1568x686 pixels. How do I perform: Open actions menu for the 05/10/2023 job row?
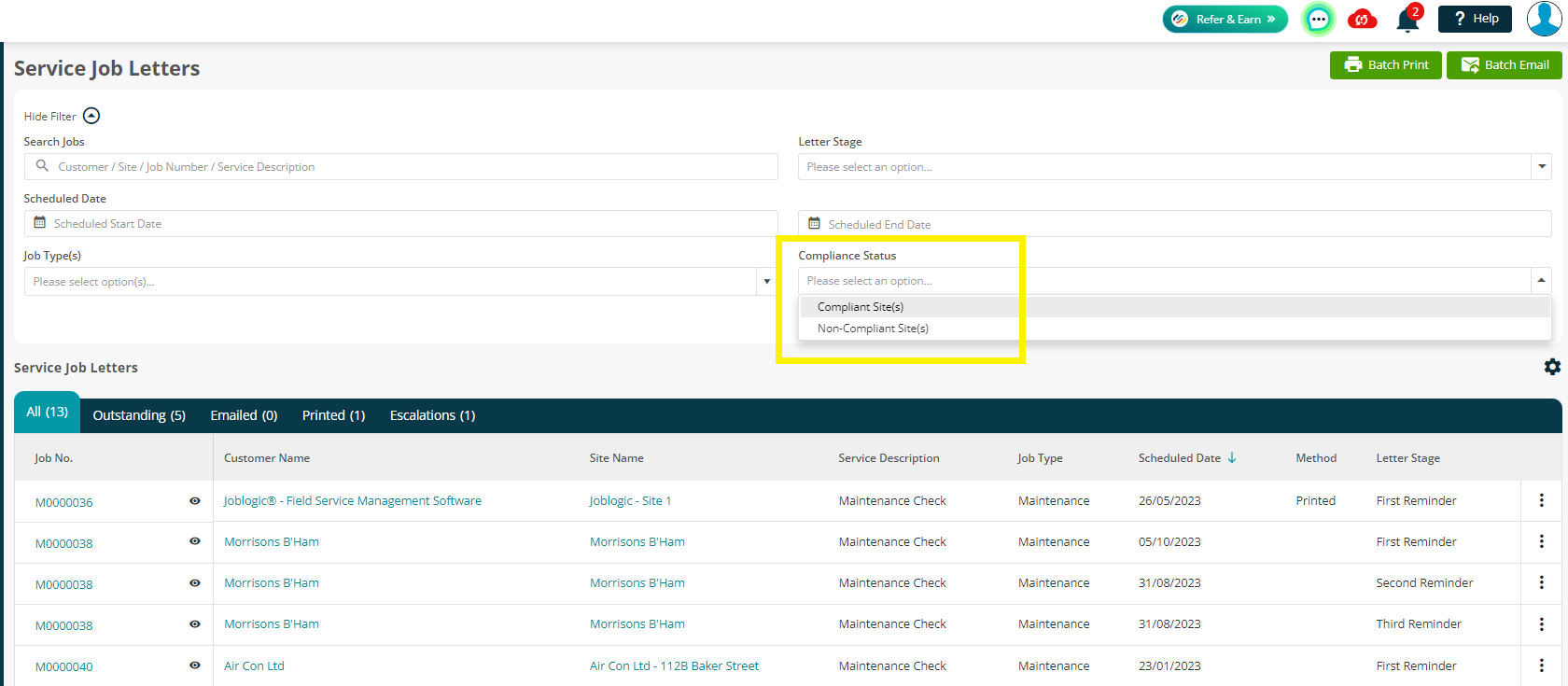point(1541,541)
